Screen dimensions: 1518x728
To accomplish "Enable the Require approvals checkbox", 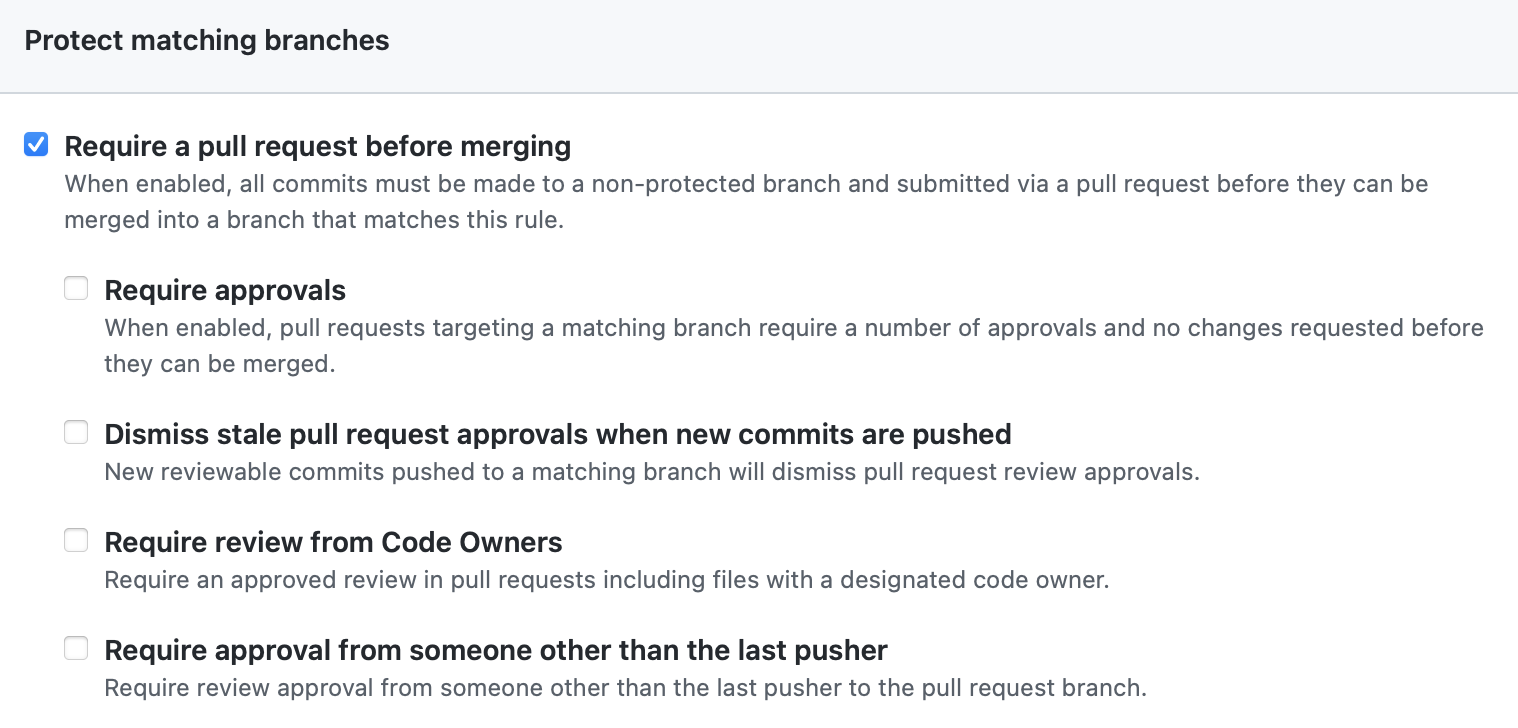I will pos(76,290).
